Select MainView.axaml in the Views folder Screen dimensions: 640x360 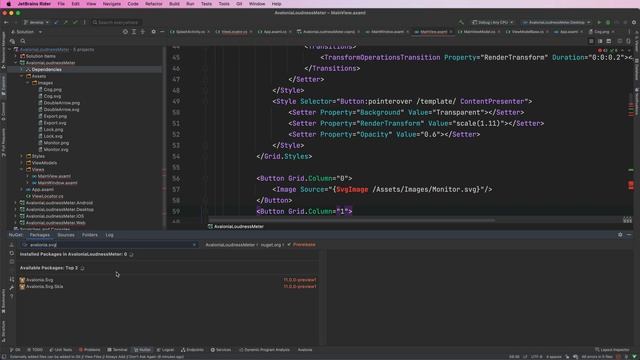[x=54, y=176]
